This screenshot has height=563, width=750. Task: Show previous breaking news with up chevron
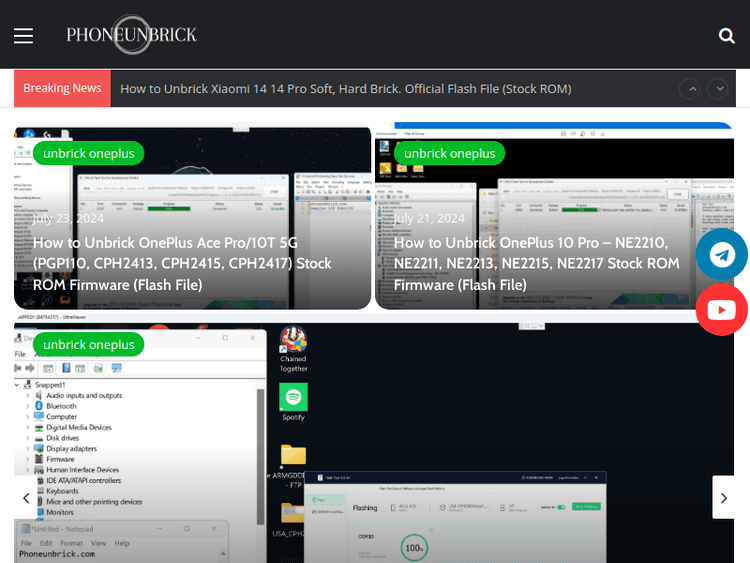(x=690, y=89)
